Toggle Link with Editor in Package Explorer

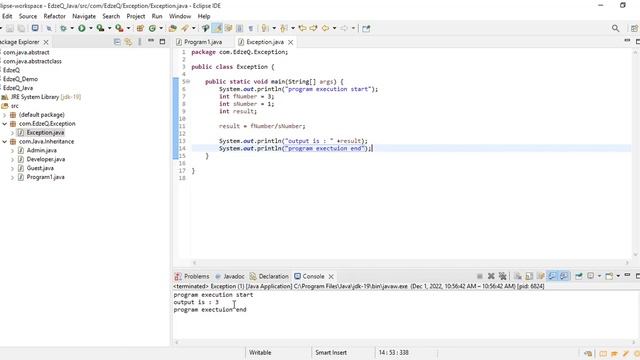click(x=128, y=42)
